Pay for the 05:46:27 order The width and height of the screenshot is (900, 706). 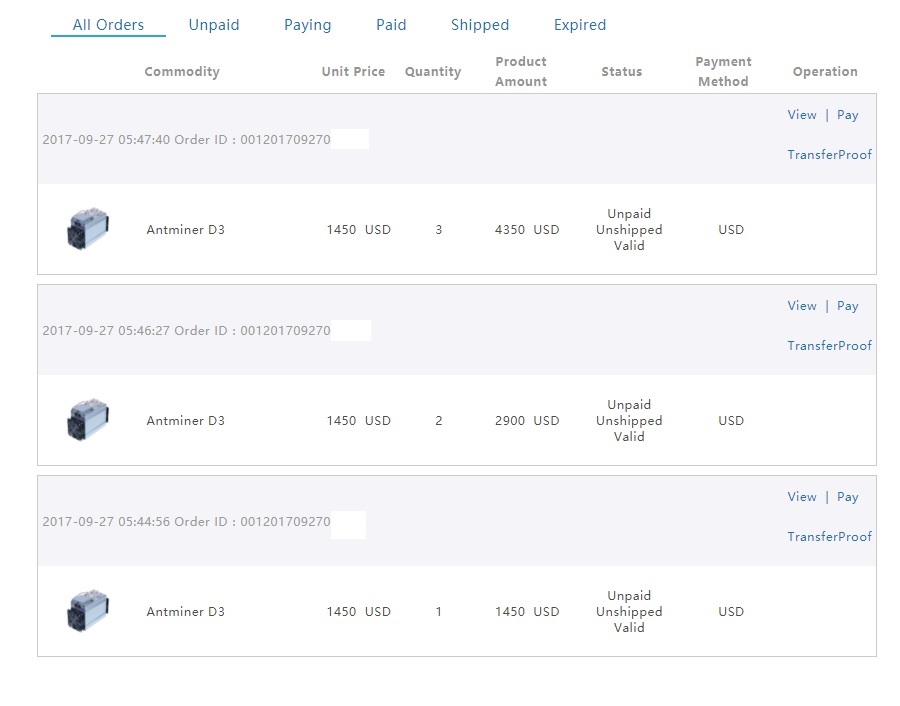tap(847, 307)
